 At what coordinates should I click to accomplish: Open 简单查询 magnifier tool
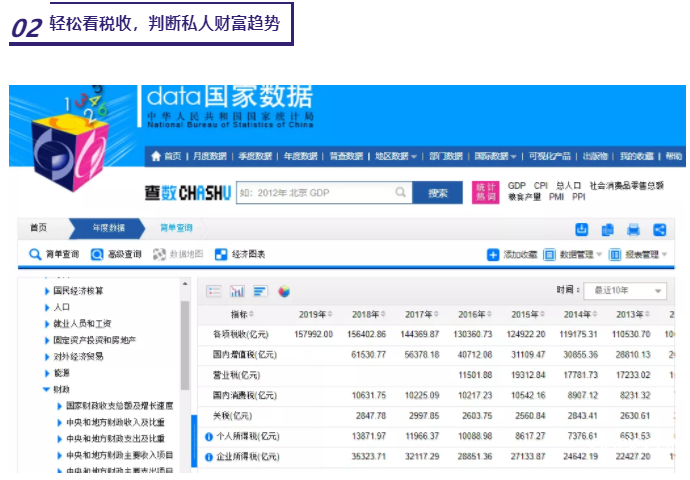coord(54,254)
